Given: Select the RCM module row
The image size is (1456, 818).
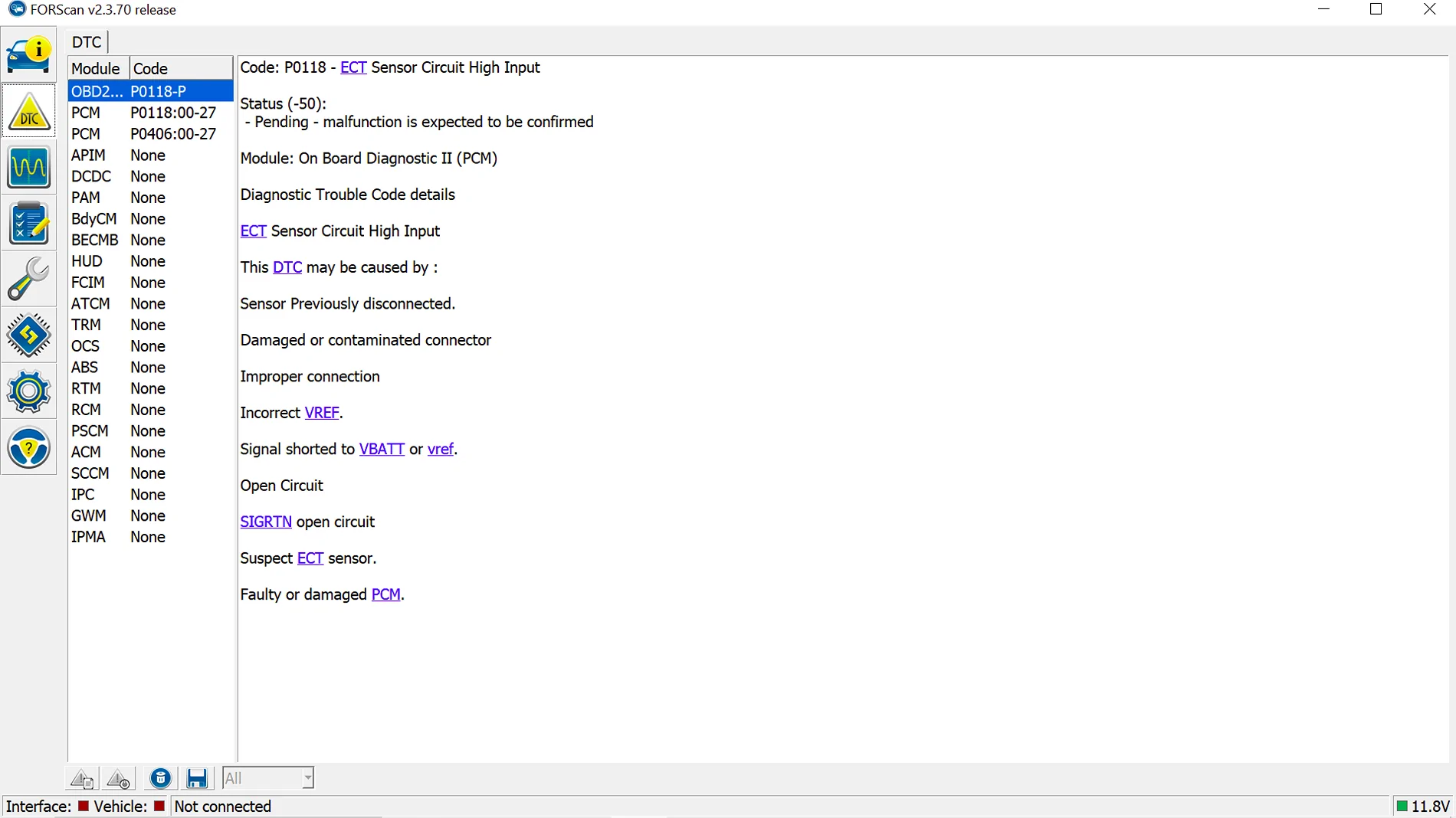Looking at the screenshot, I should point(150,410).
